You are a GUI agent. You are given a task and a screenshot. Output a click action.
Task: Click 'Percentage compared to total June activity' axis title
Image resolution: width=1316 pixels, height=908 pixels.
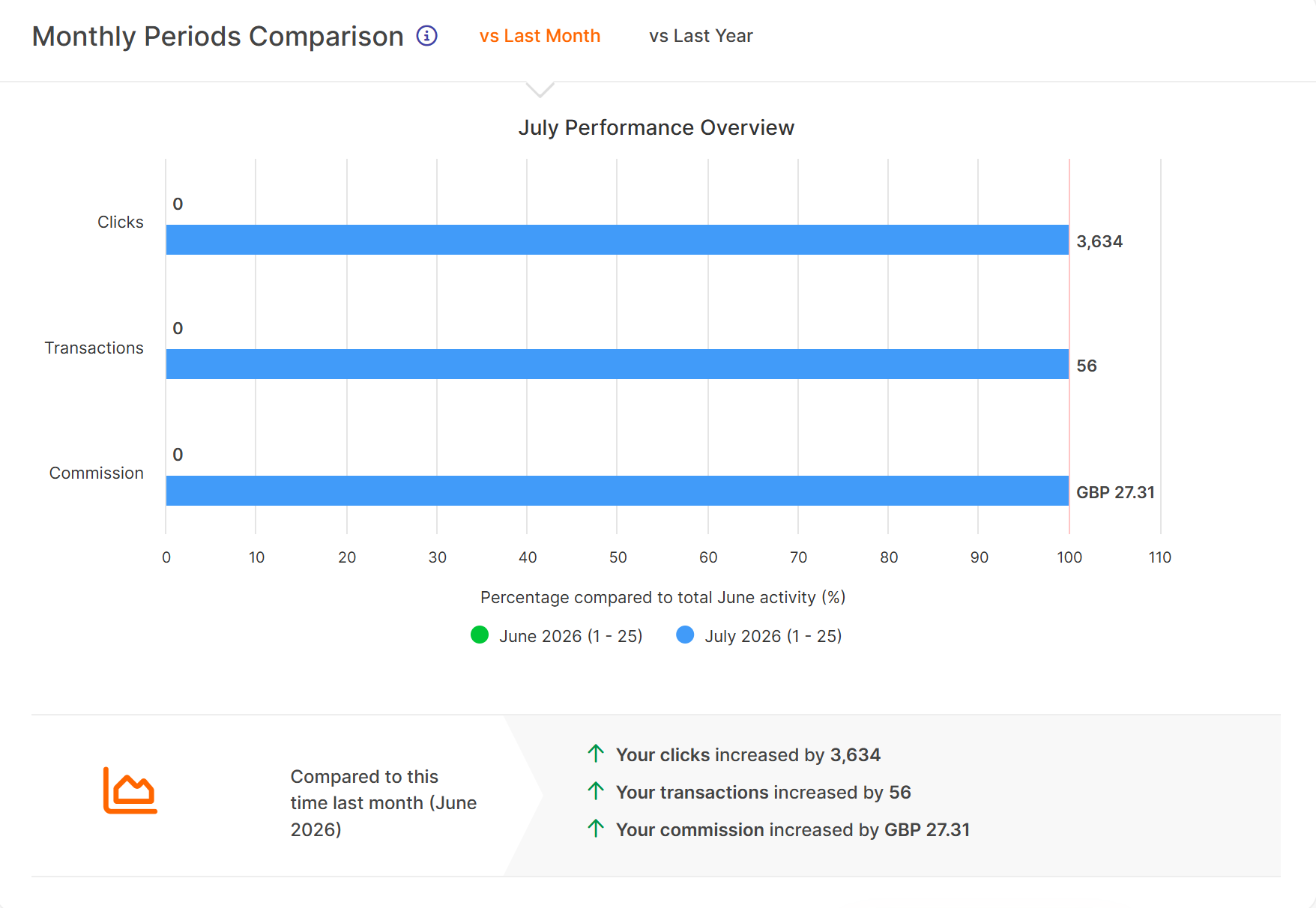pos(662,597)
